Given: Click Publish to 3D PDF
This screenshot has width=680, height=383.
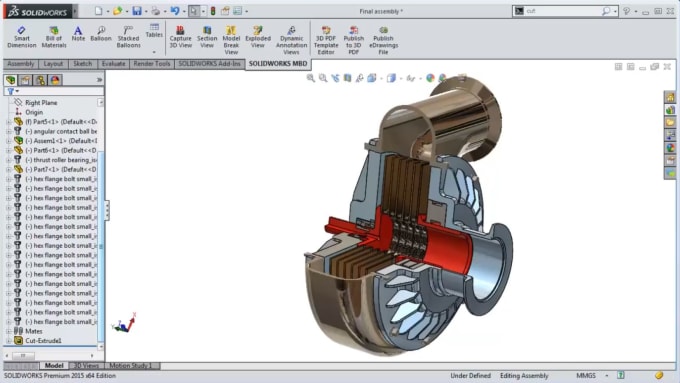Looking at the screenshot, I should (x=353, y=40).
